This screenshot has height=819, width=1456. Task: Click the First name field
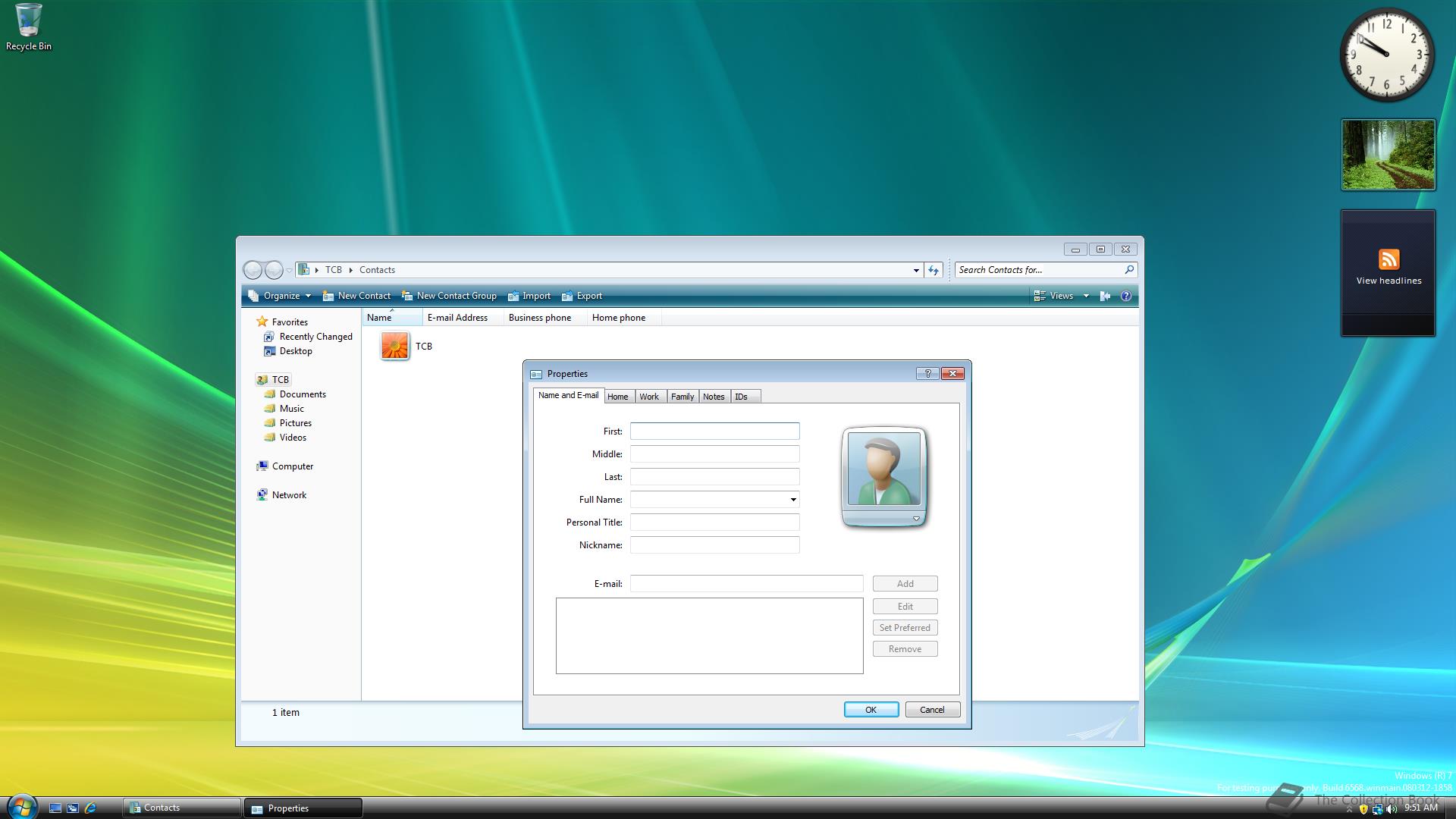(x=715, y=431)
